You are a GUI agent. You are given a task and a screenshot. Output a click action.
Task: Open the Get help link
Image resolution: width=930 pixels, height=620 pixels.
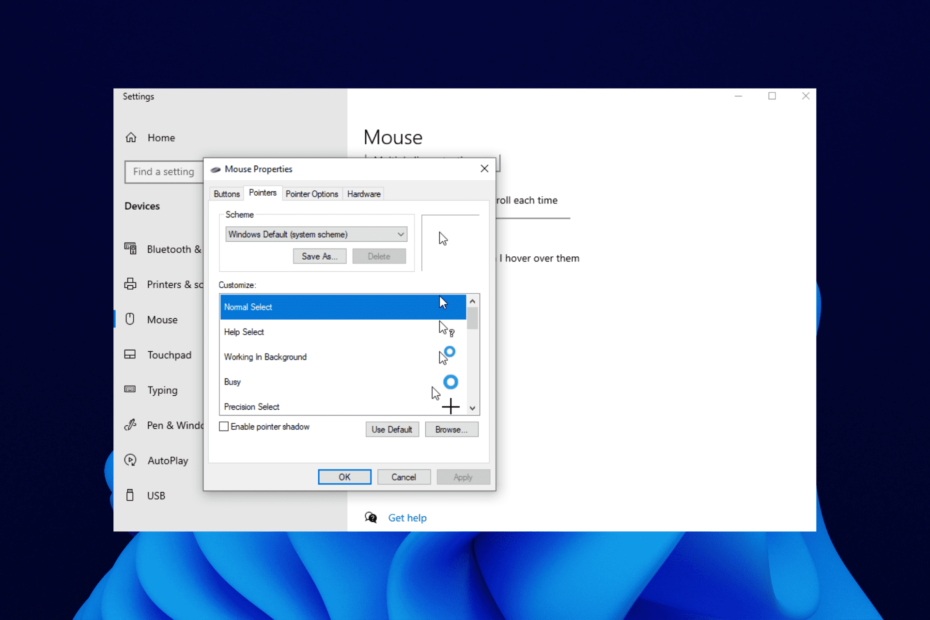pos(406,518)
